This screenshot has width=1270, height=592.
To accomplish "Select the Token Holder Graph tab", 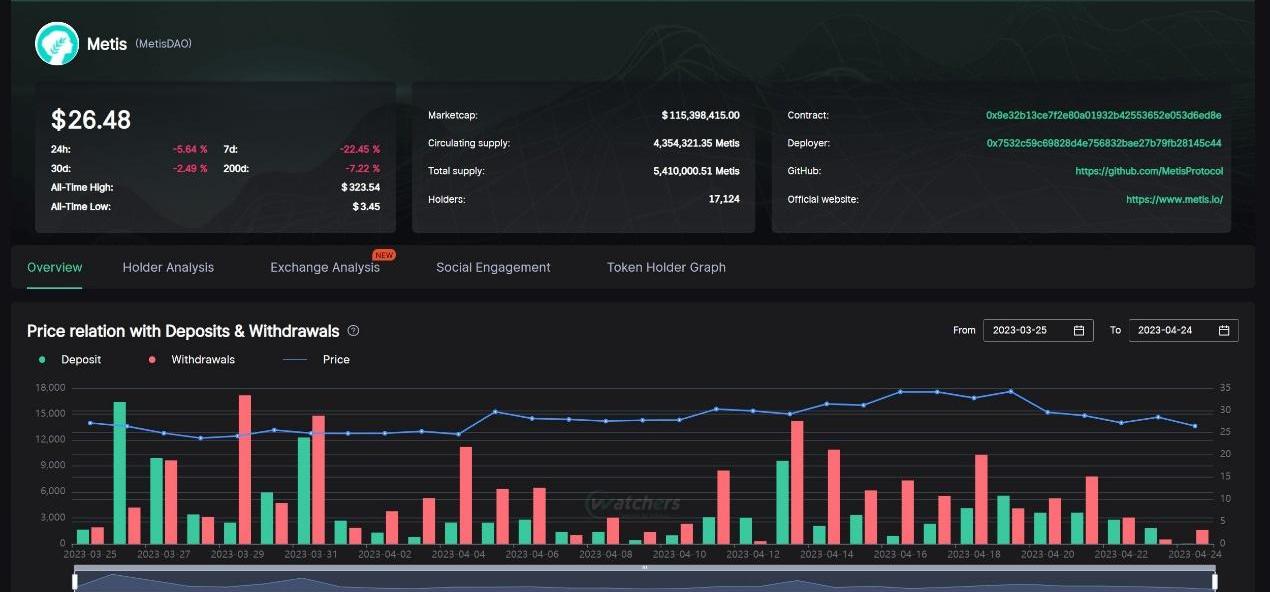I will pos(666,267).
